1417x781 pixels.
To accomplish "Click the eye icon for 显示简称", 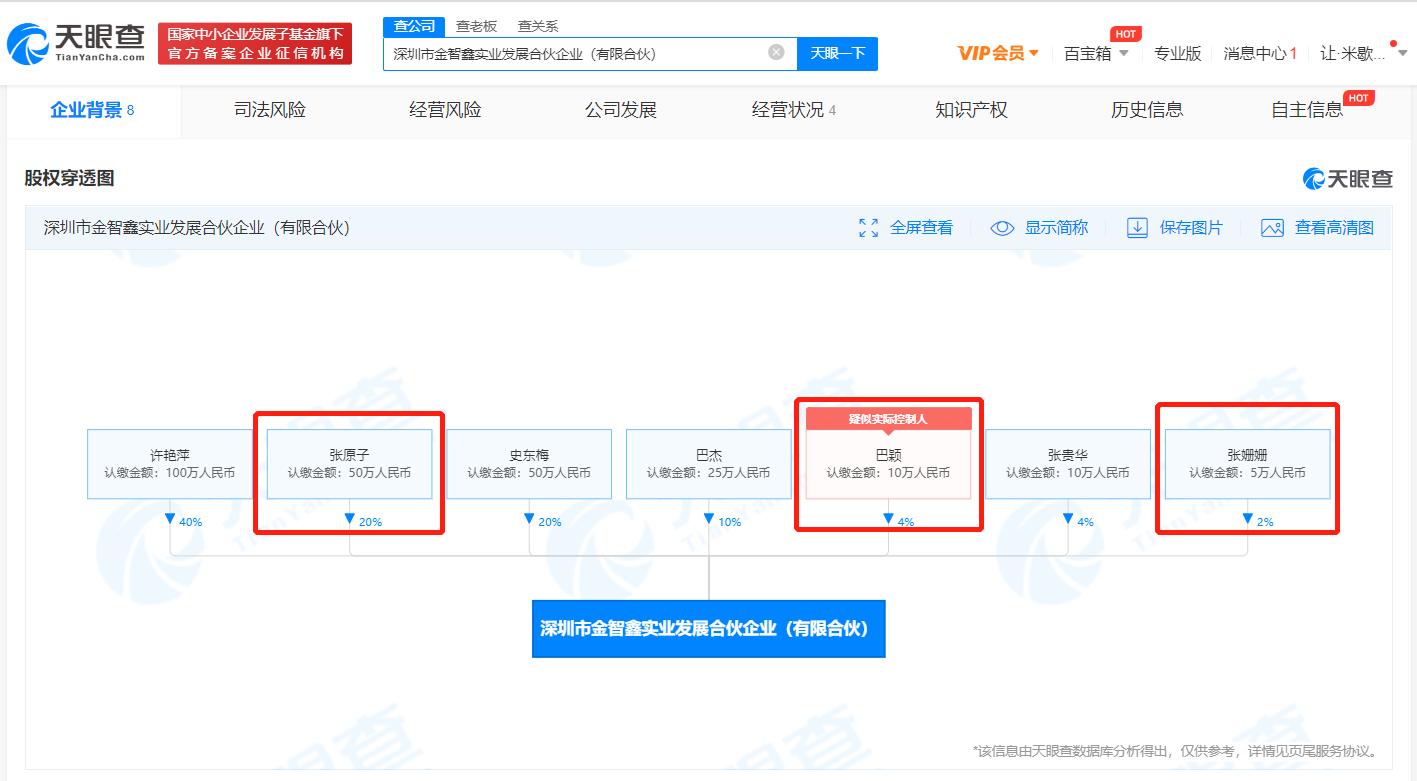I will pyautogui.click(x=1002, y=228).
